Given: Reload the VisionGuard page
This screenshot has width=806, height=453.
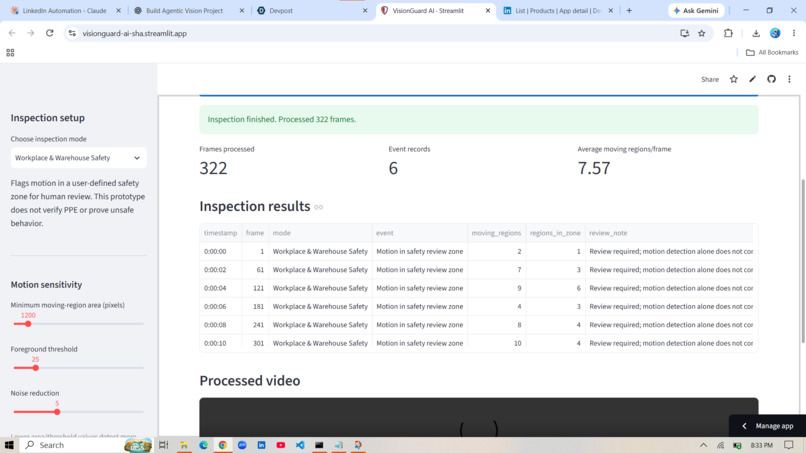Looking at the screenshot, I should [49, 33].
